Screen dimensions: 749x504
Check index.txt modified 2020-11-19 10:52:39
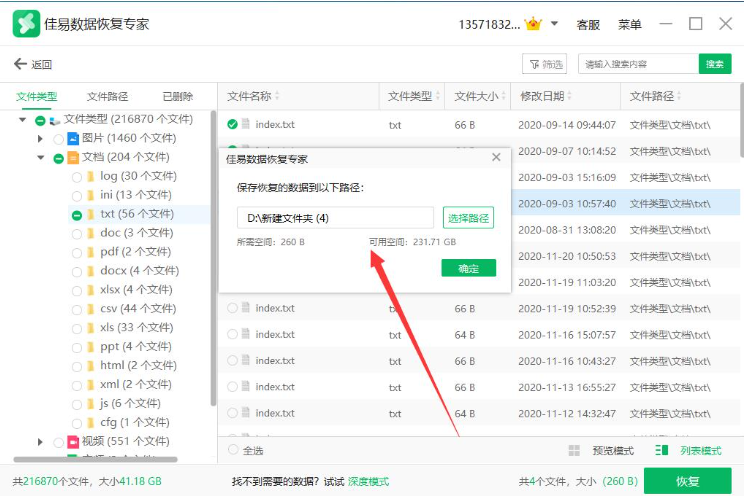pyautogui.click(x=232, y=308)
